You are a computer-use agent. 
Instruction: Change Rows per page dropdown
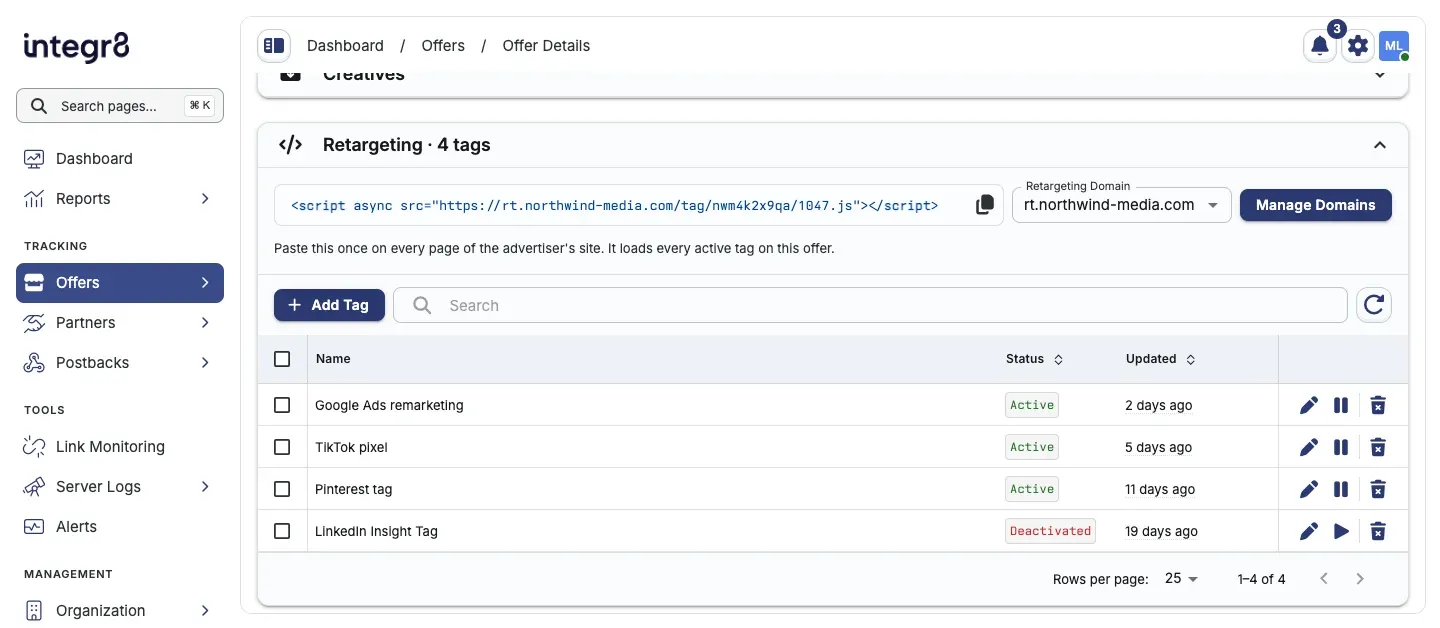pos(1181,578)
